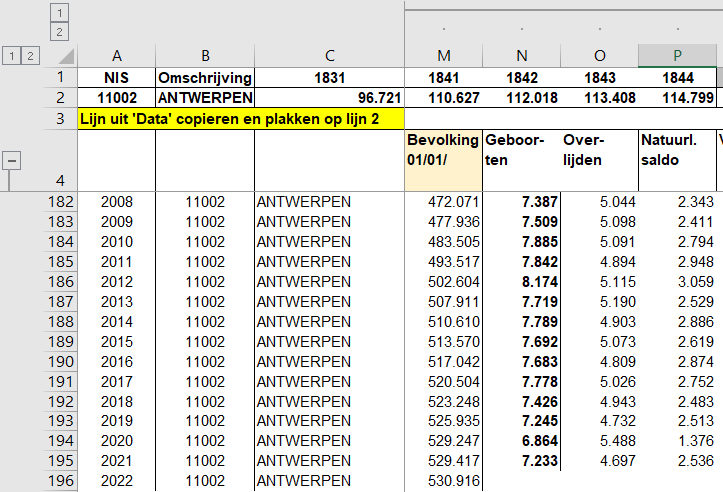
Task: Click cell with value 110.627
Action: click(444, 98)
